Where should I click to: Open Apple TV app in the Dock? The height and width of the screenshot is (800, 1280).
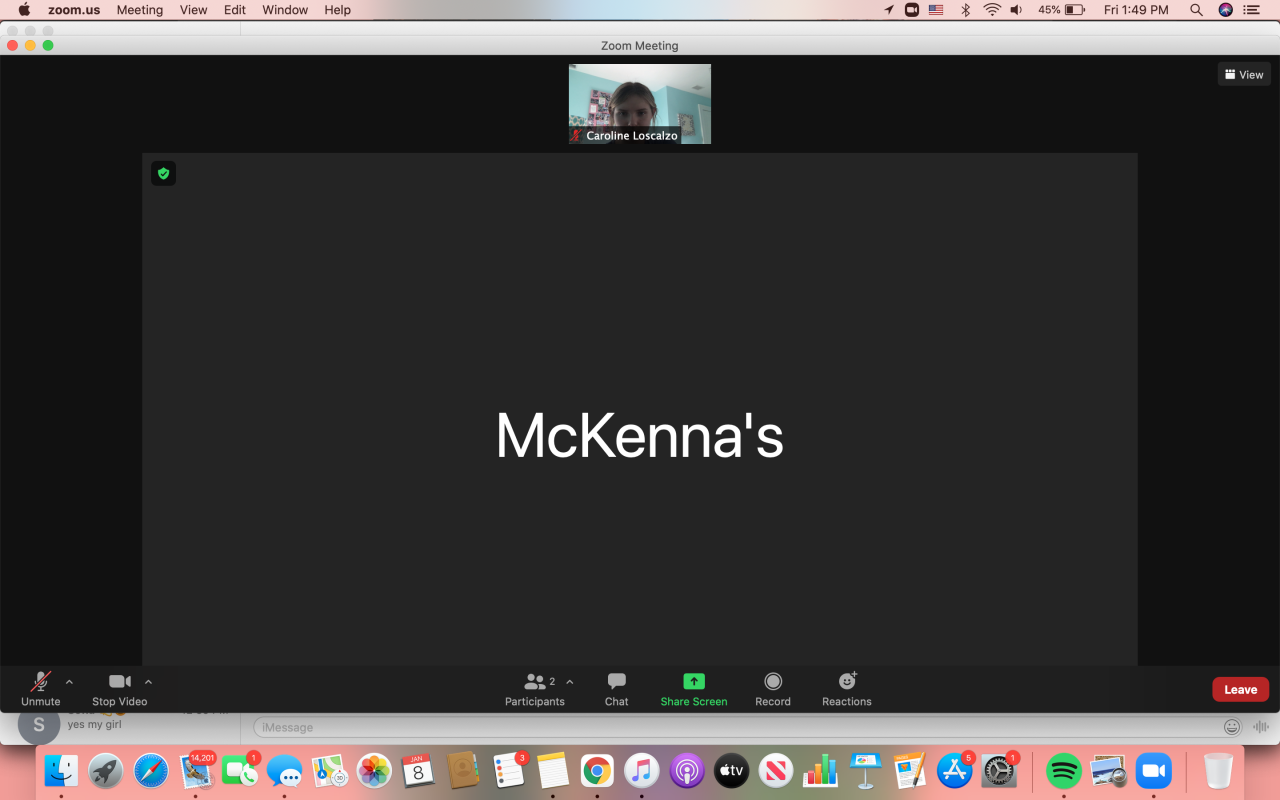tap(731, 770)
